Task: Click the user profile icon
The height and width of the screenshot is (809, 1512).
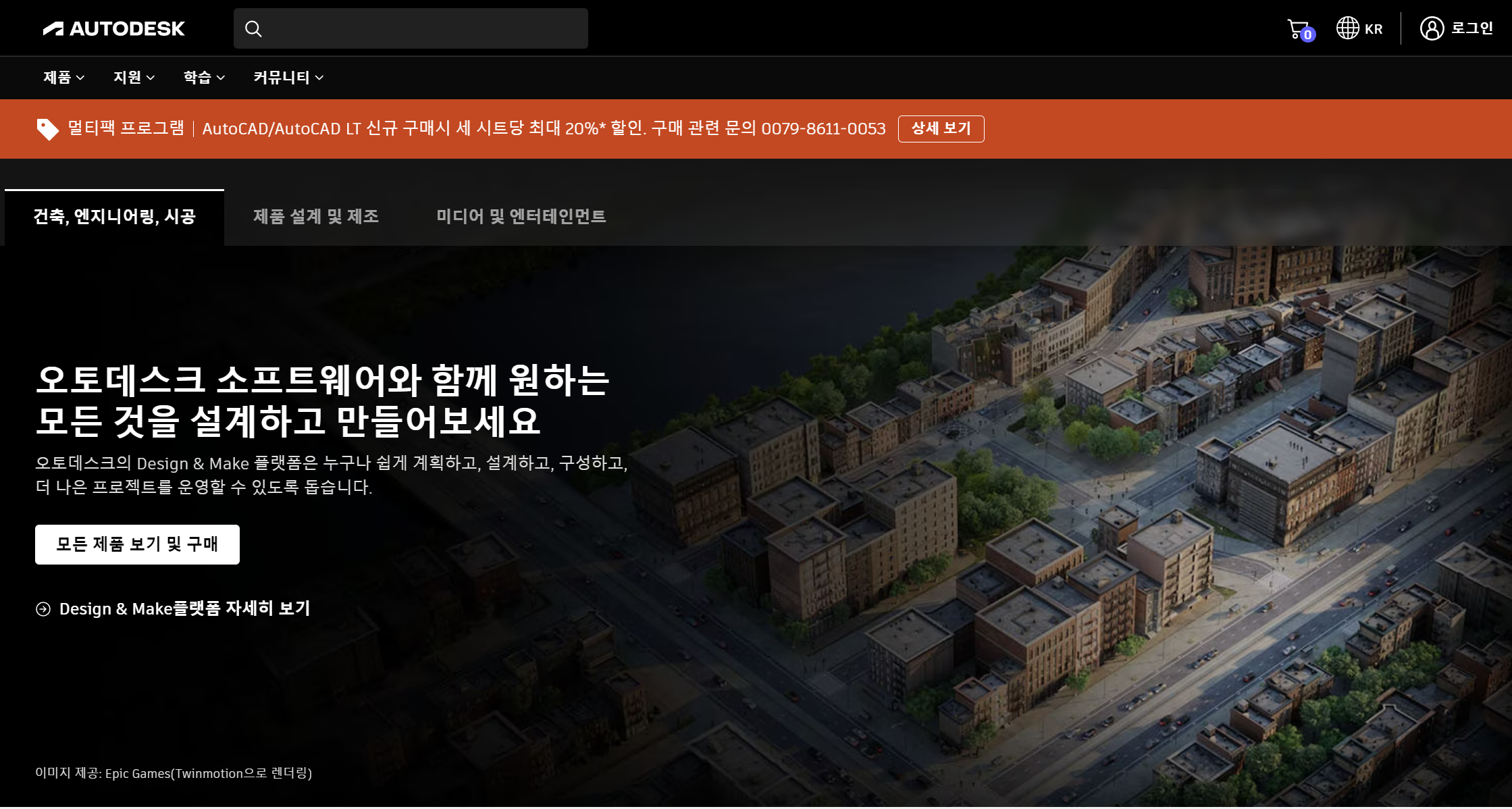Action: coord(1431,28)
